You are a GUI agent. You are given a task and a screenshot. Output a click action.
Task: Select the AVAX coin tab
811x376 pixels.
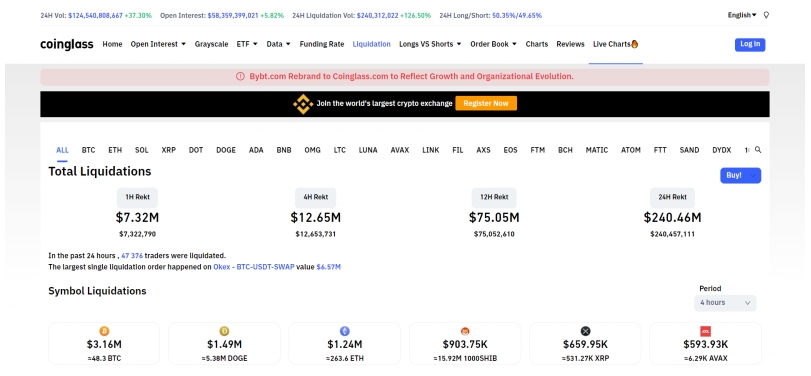400,150
